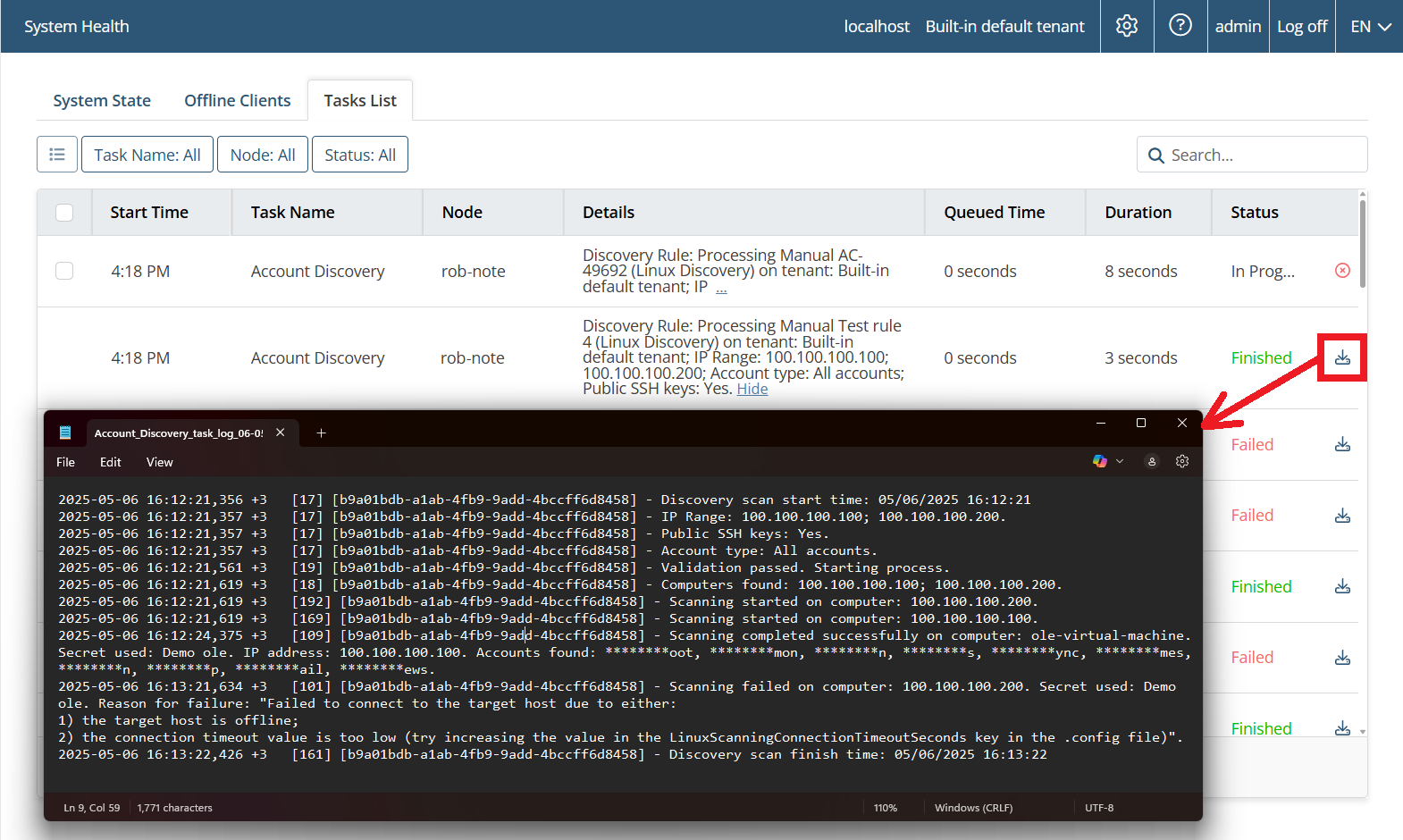Add a new Notepad tab

click(321, 433)
